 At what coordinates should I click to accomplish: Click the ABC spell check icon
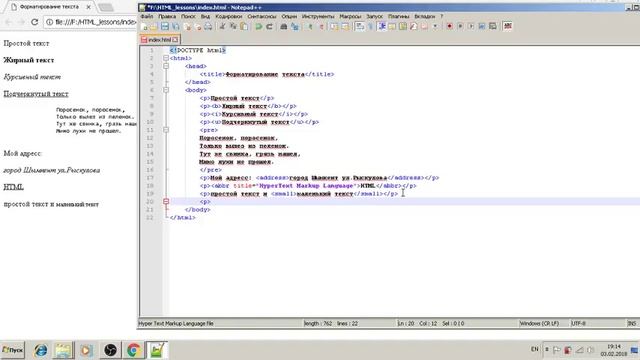pos(508,27)
